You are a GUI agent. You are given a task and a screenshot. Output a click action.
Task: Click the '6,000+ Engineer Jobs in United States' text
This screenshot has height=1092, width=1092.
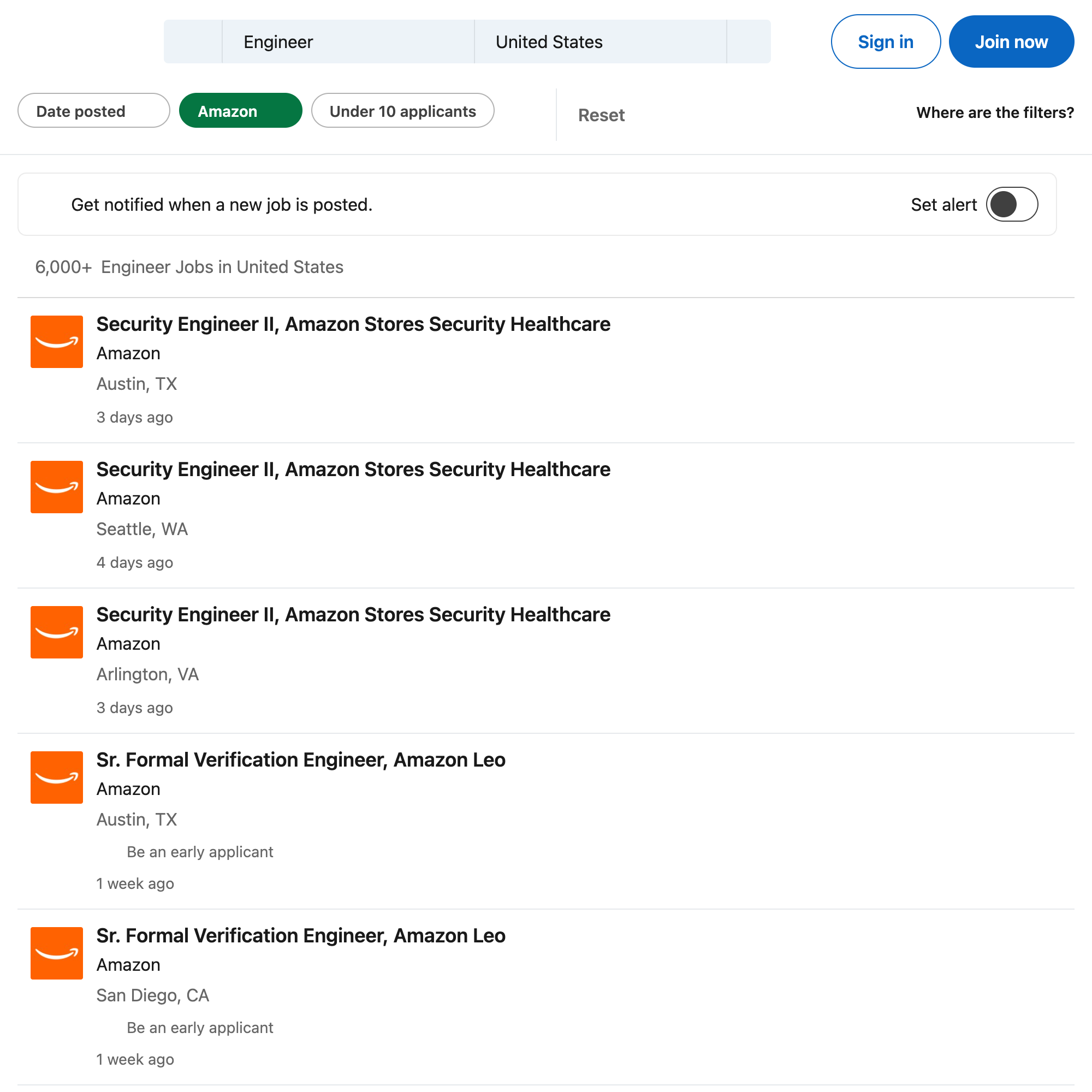click(189, 267)
